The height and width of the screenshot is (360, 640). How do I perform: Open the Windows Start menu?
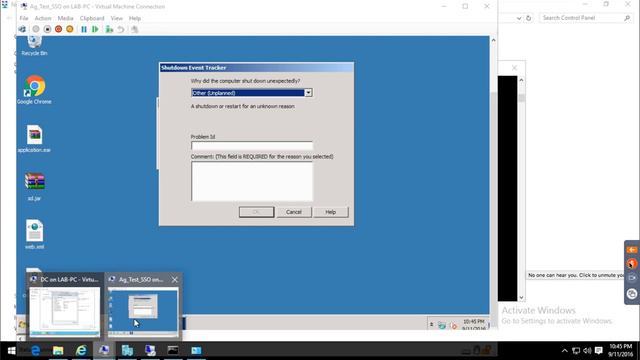pos(11,351)
